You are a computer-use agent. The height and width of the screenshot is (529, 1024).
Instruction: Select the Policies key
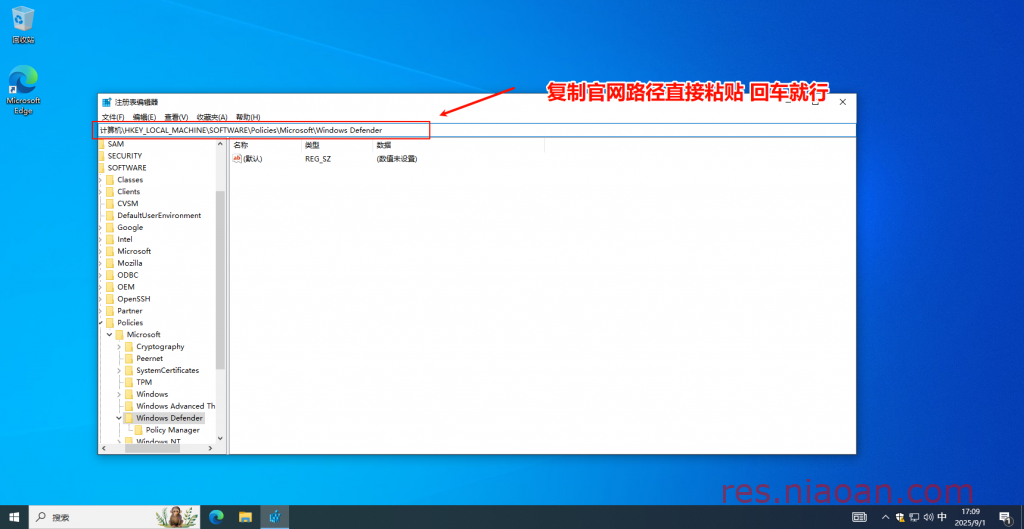(x=130, y=323)
